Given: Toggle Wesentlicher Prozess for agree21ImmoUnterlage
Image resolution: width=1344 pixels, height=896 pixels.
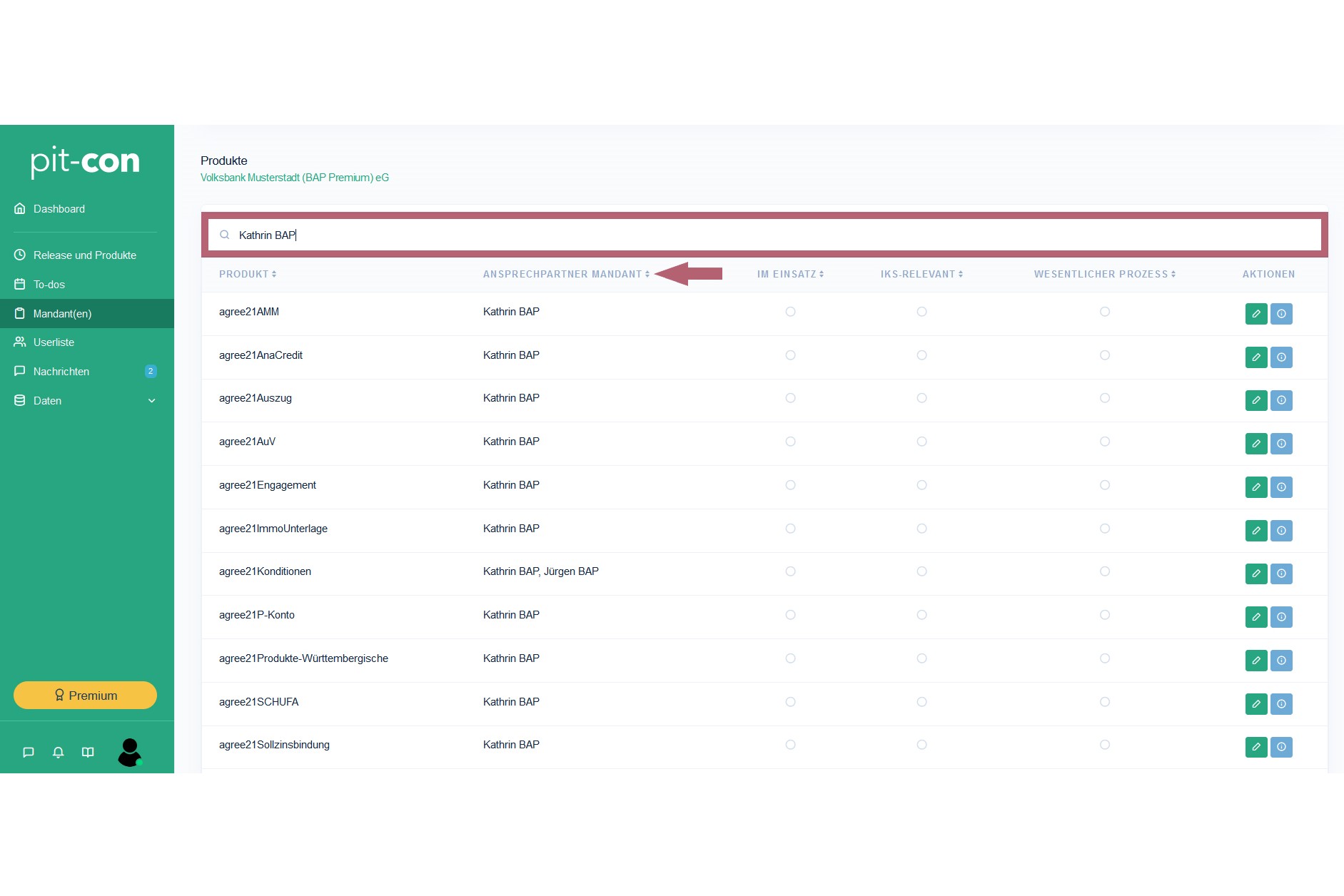Looking at the screenshot, I should pos(1104,529).
